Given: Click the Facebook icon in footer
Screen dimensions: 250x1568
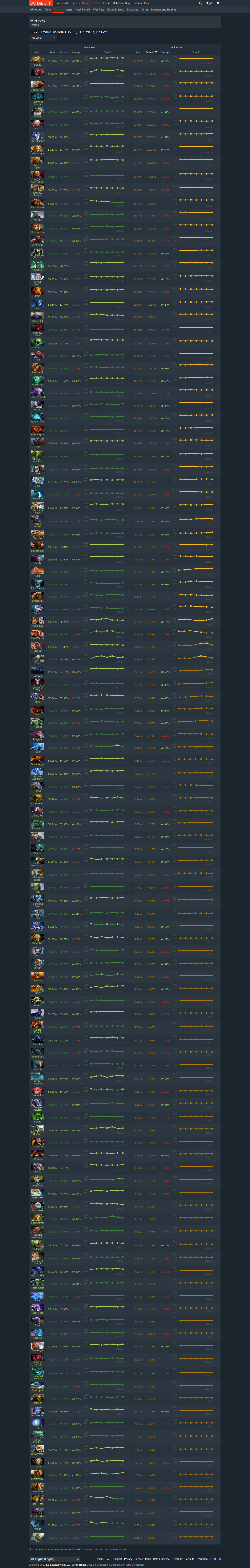Looking at the screenshot, I should tap(211, 1559).
